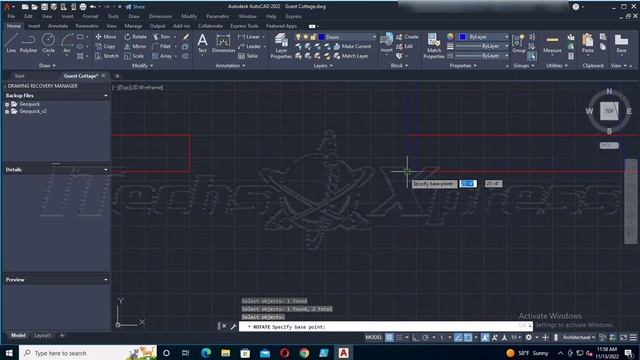
Task: Select the Circle tool
Action: [x=48, y=43]
